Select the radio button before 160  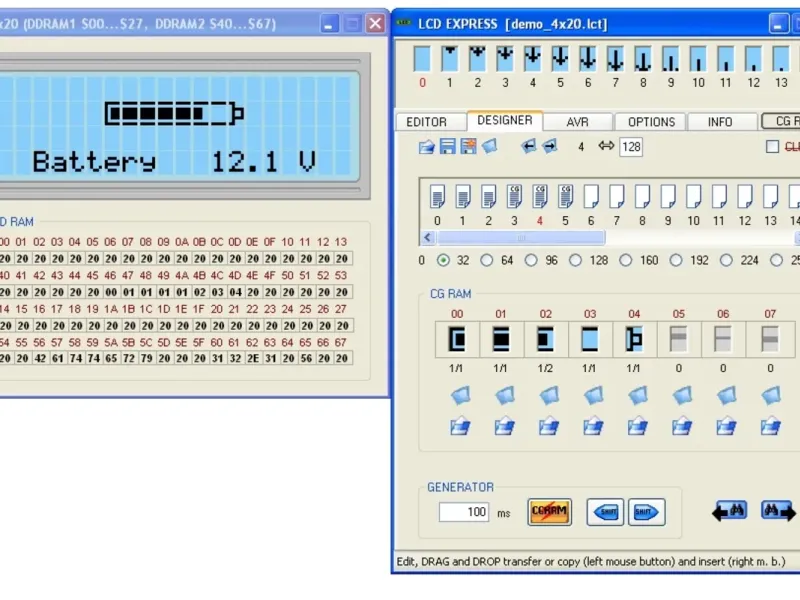pyautogui.click(x=626, y=260)
